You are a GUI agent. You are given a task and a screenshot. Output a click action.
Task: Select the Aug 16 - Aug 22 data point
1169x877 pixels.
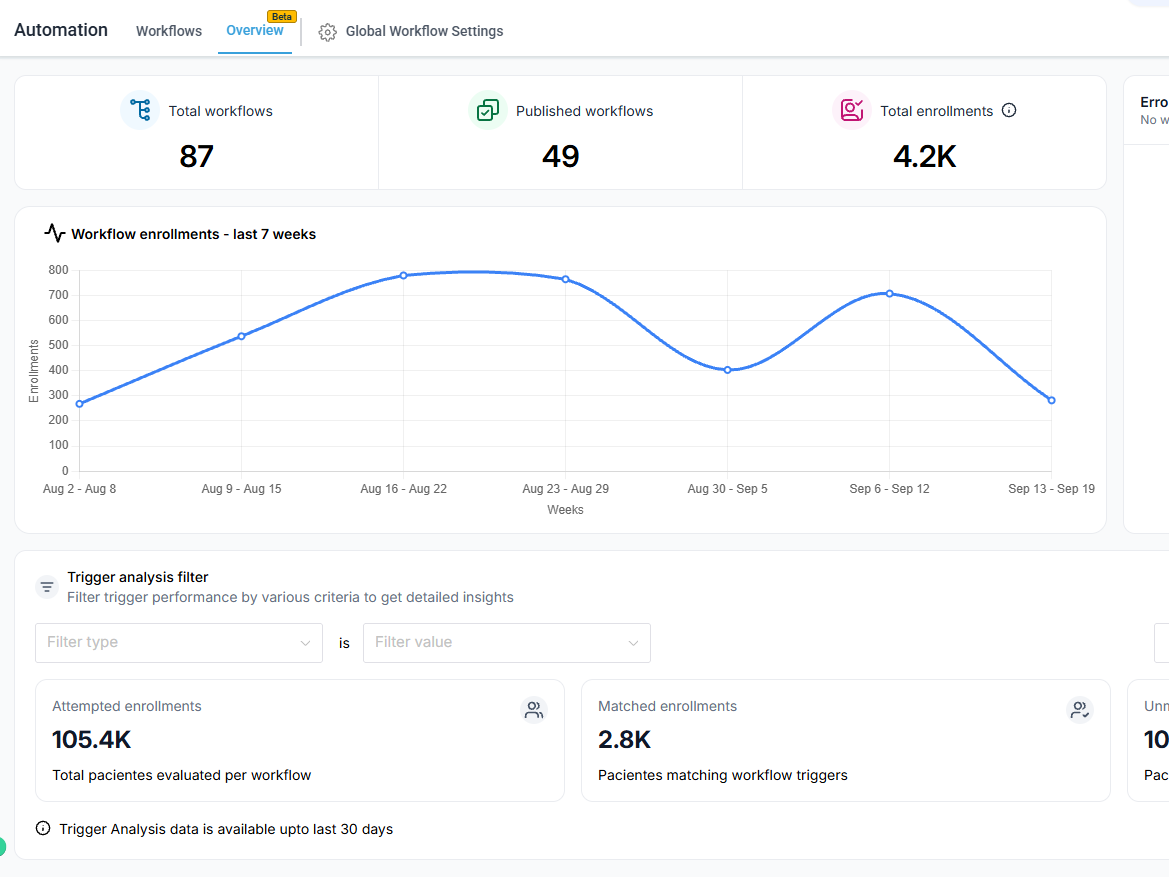tap(403, 276)
